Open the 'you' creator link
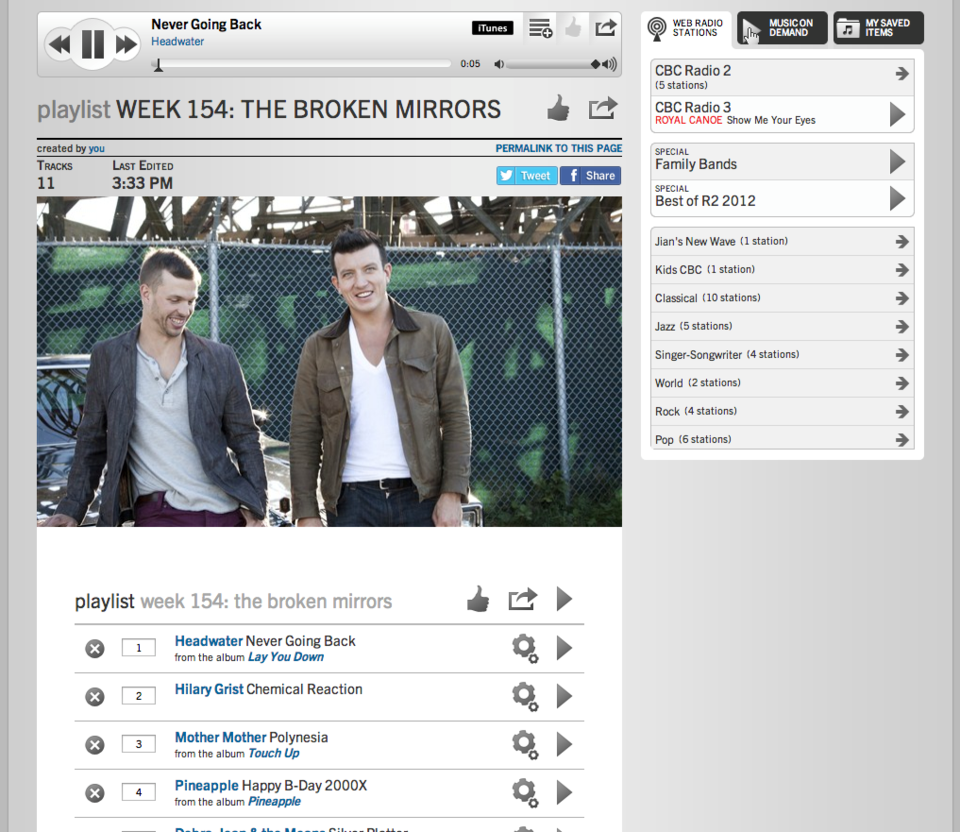The image size is (960, 832). (x=97, y=149)
